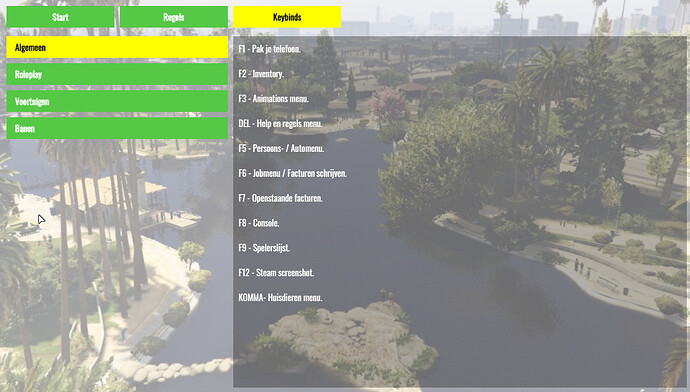Image resolution: width=690 pixels, height=392 pixels.
Task: Switch to the Regels tab
Action: coord(174,17)
